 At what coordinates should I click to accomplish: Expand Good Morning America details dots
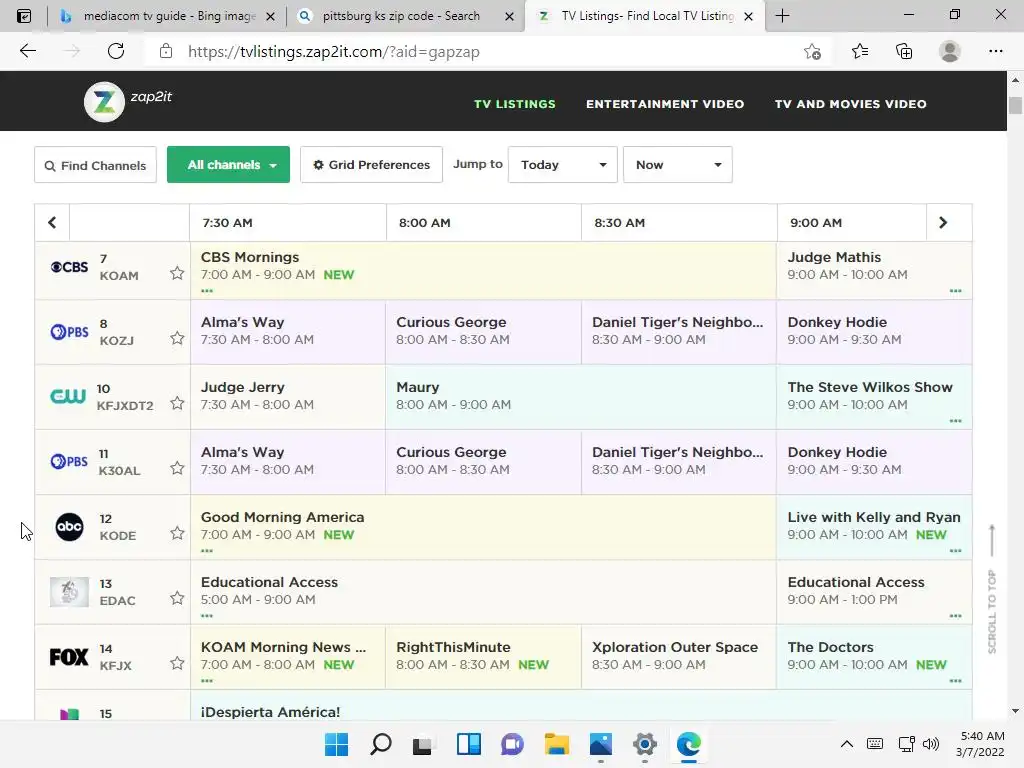207,551
